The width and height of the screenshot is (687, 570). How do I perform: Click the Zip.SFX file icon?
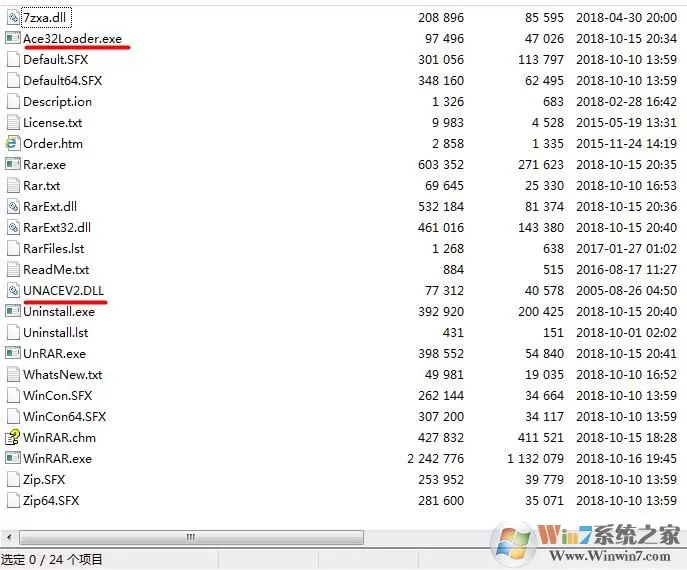pos(13,480)
